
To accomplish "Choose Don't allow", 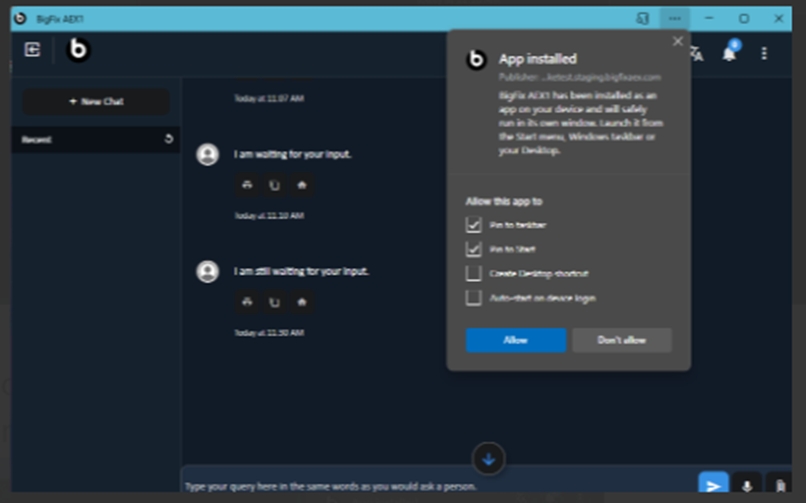I will pyautogui.click(x=621, y=340).
